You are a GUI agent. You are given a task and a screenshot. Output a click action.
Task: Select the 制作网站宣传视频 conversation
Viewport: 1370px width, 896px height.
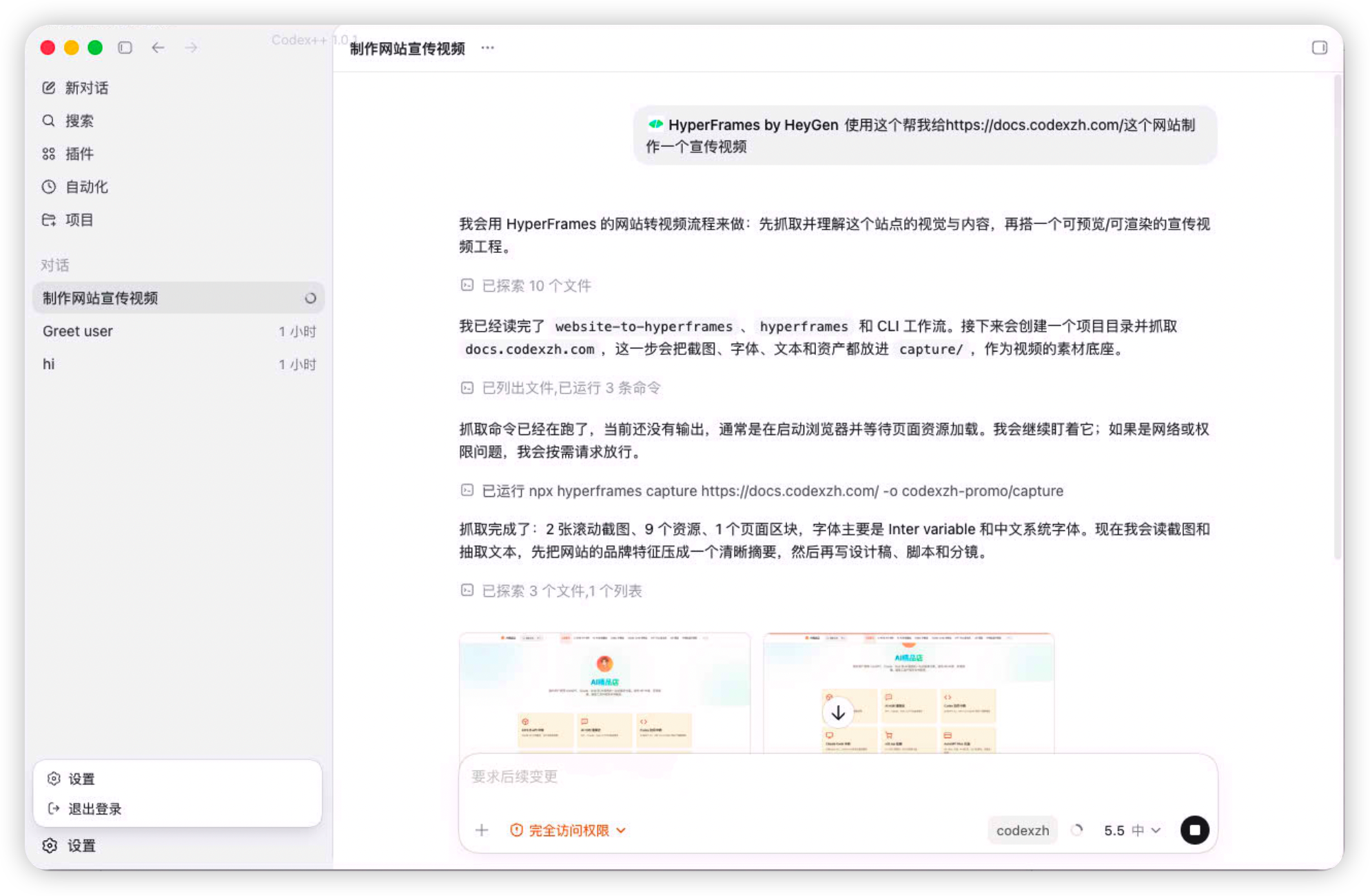[x=178, y=298]
